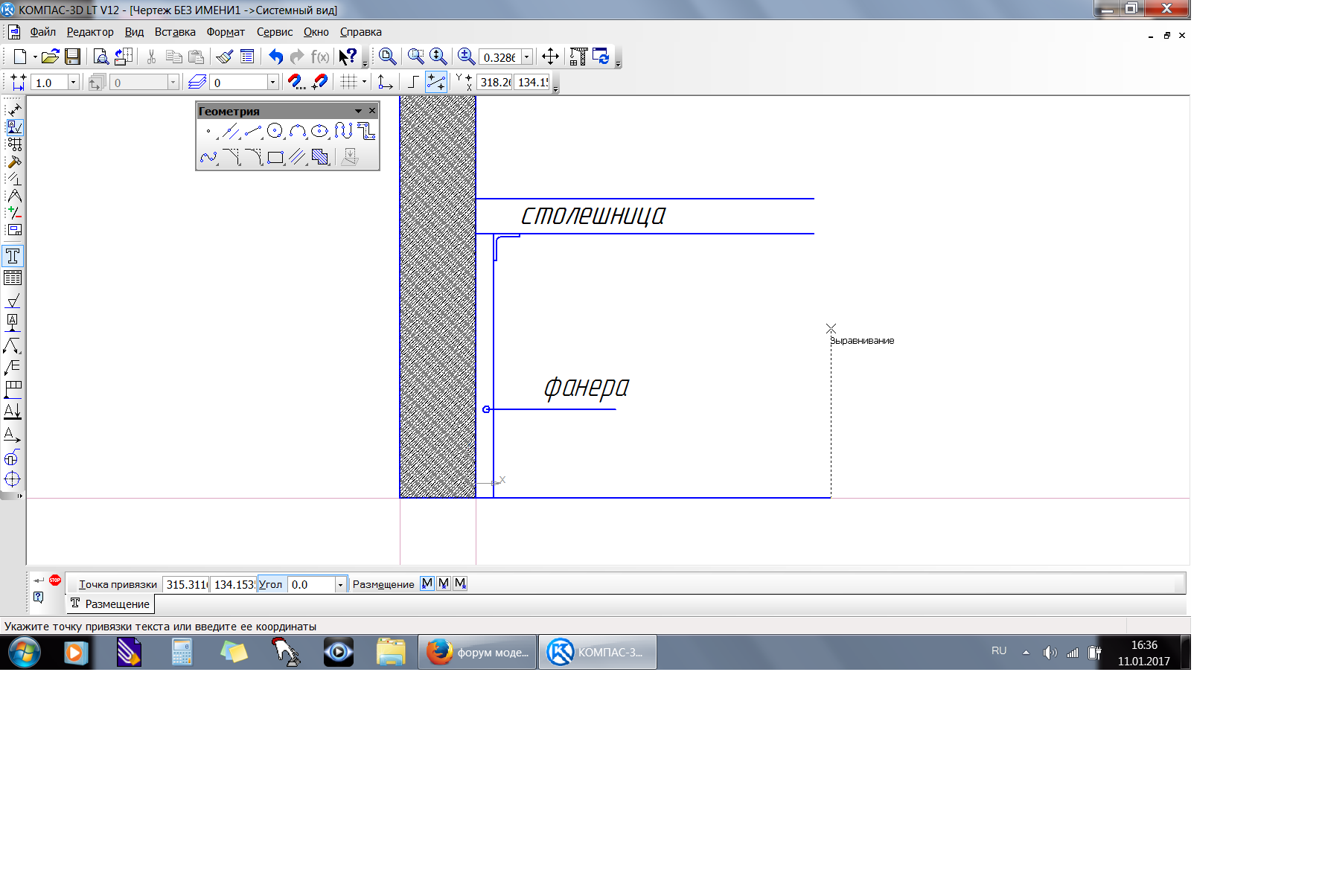
Task: Open the zoom scale 0.3286 dropdown
Action: 527,57
